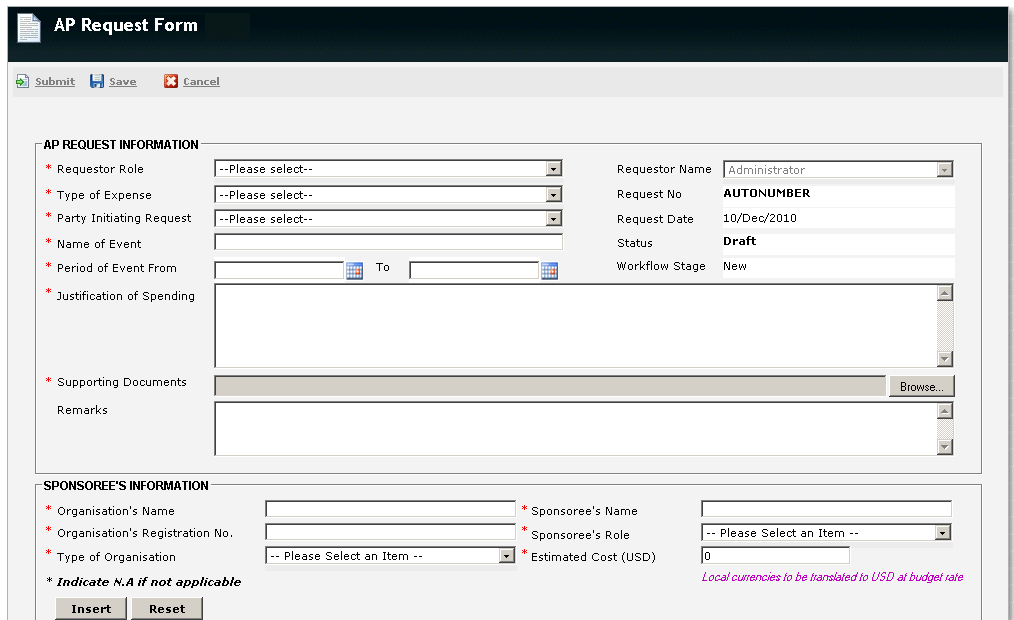Click the Indicate N.A if not applicable note
Screen dimensions: 1014x620
click(x=144, y=582)
